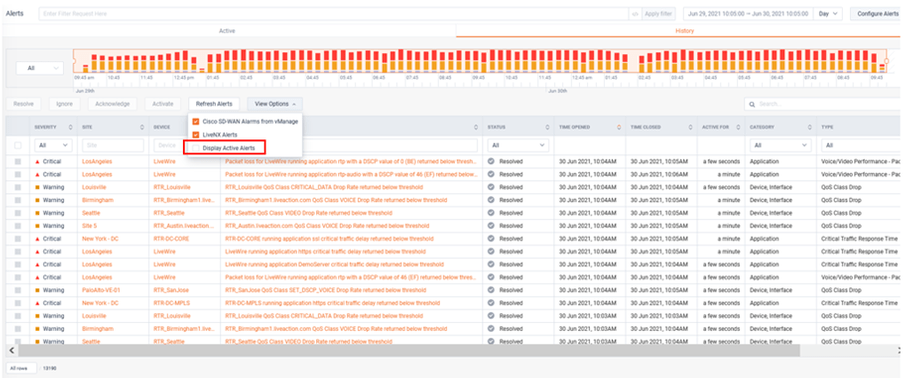Open the Site 5 site link
906x378 pixels.
[x=90, y=226]
